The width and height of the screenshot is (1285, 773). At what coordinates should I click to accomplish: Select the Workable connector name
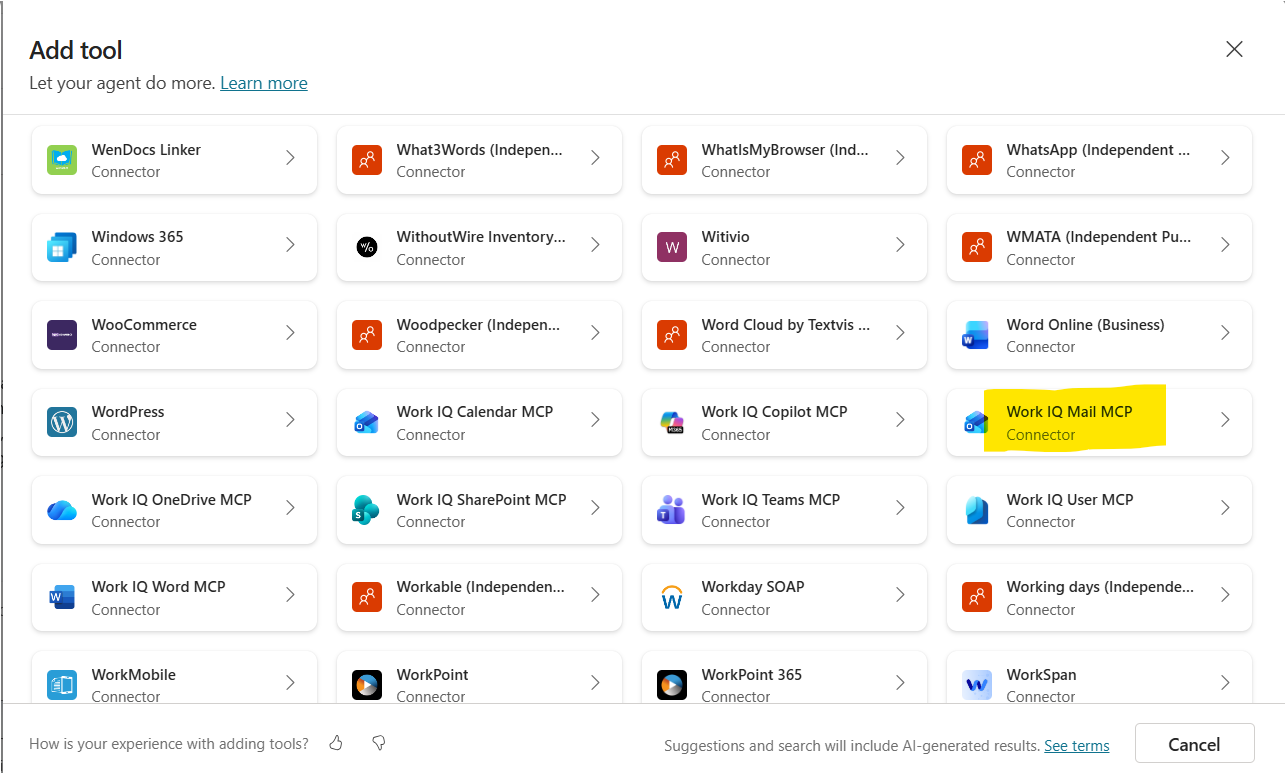(x=480, y=587)
